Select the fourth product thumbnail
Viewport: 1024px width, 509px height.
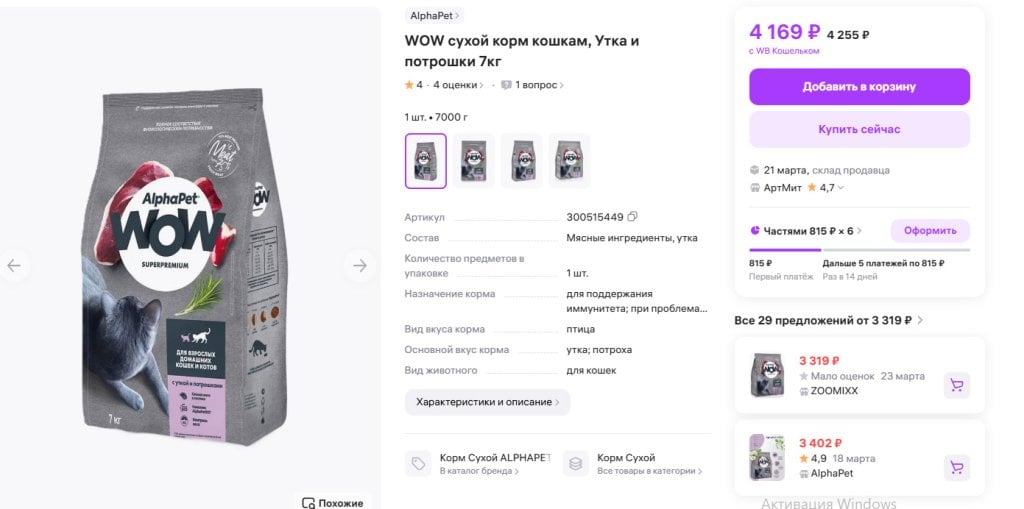click(569, 161)
